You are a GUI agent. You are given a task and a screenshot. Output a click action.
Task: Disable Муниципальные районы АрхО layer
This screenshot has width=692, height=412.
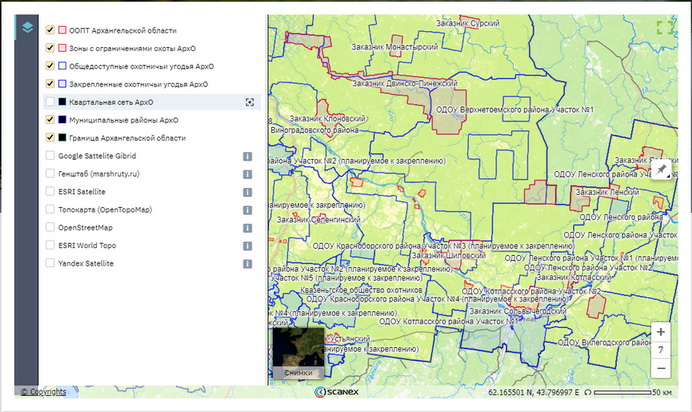tap(50, 120)
